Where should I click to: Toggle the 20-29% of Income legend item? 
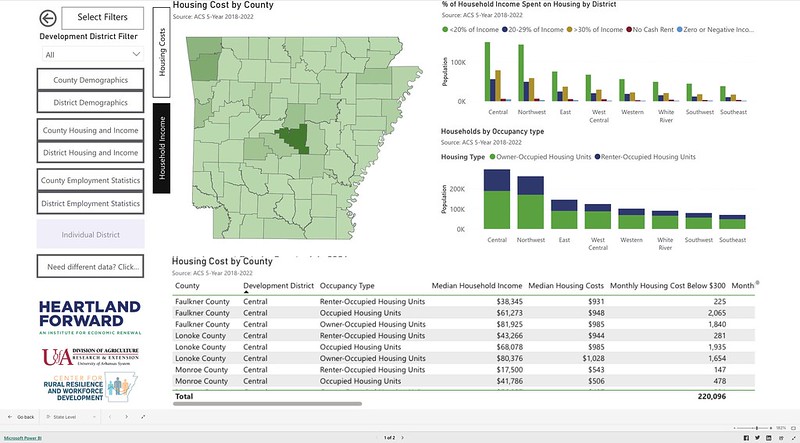pos(533,30)
